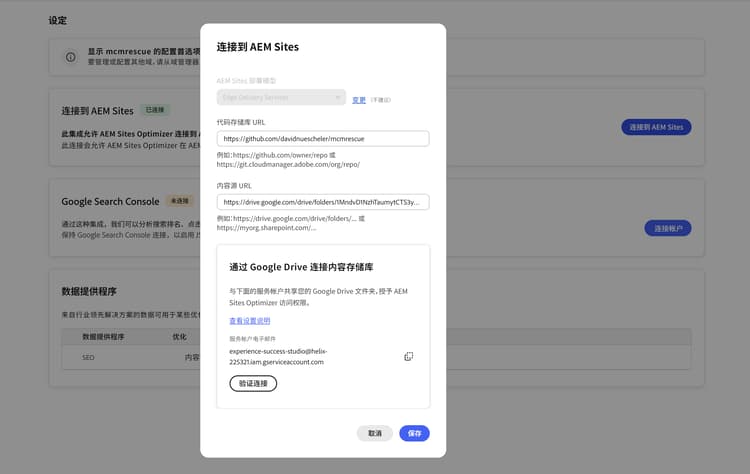This screenshot has width=750, height=474.
Task: Click the example text https://git.cloudmanager.adobe.com/org/repo/
Action: (x=288, y=164)
